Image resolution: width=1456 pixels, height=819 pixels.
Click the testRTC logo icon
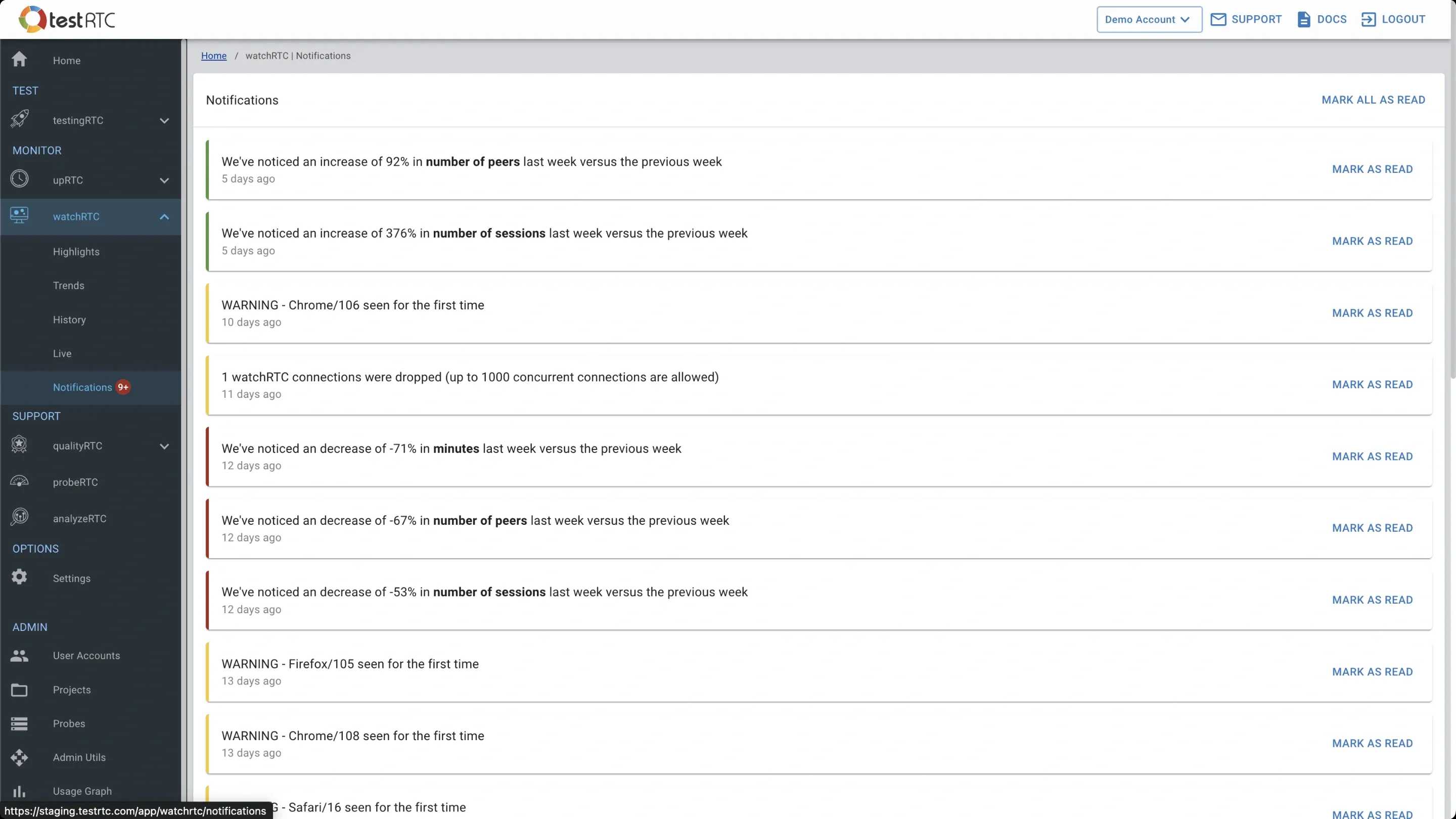[x=30, y=18]
